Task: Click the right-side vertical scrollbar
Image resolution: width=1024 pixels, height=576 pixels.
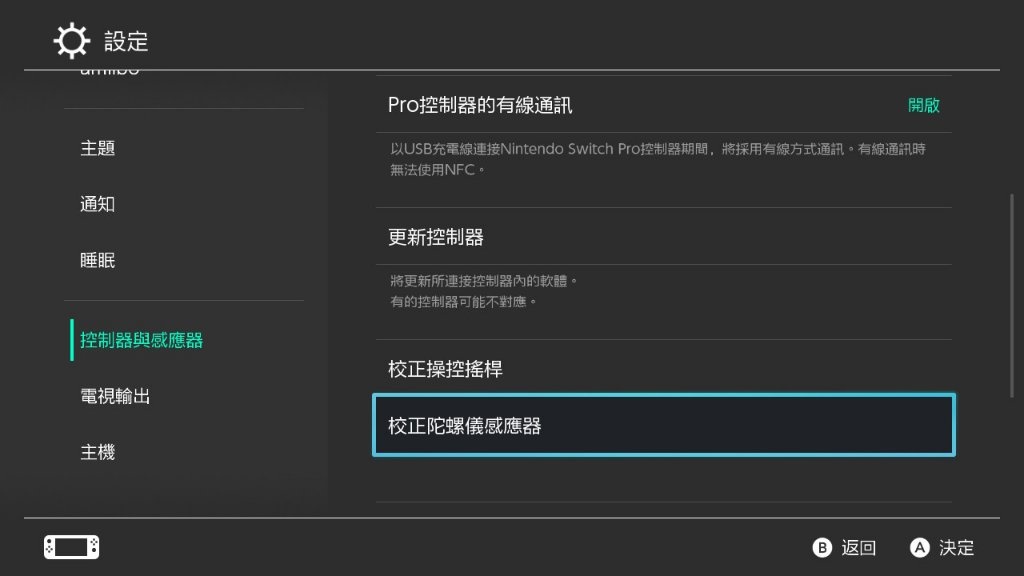Action: 1012,295
